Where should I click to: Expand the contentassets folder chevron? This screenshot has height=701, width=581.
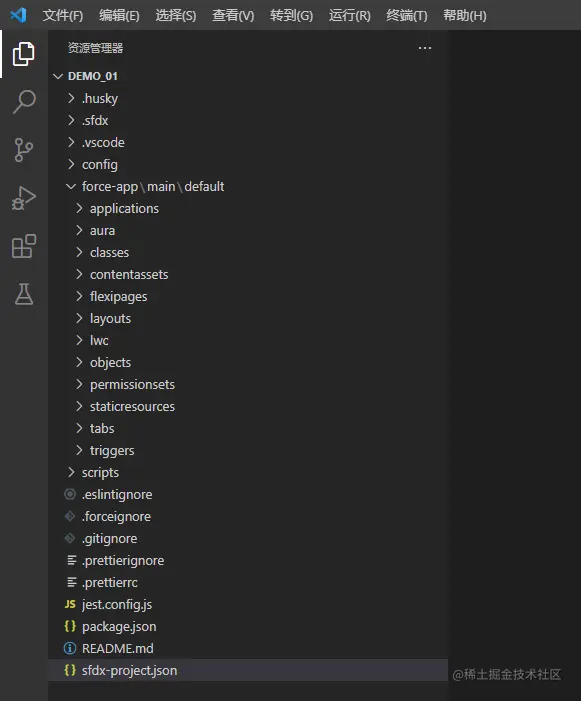point(79,274)
